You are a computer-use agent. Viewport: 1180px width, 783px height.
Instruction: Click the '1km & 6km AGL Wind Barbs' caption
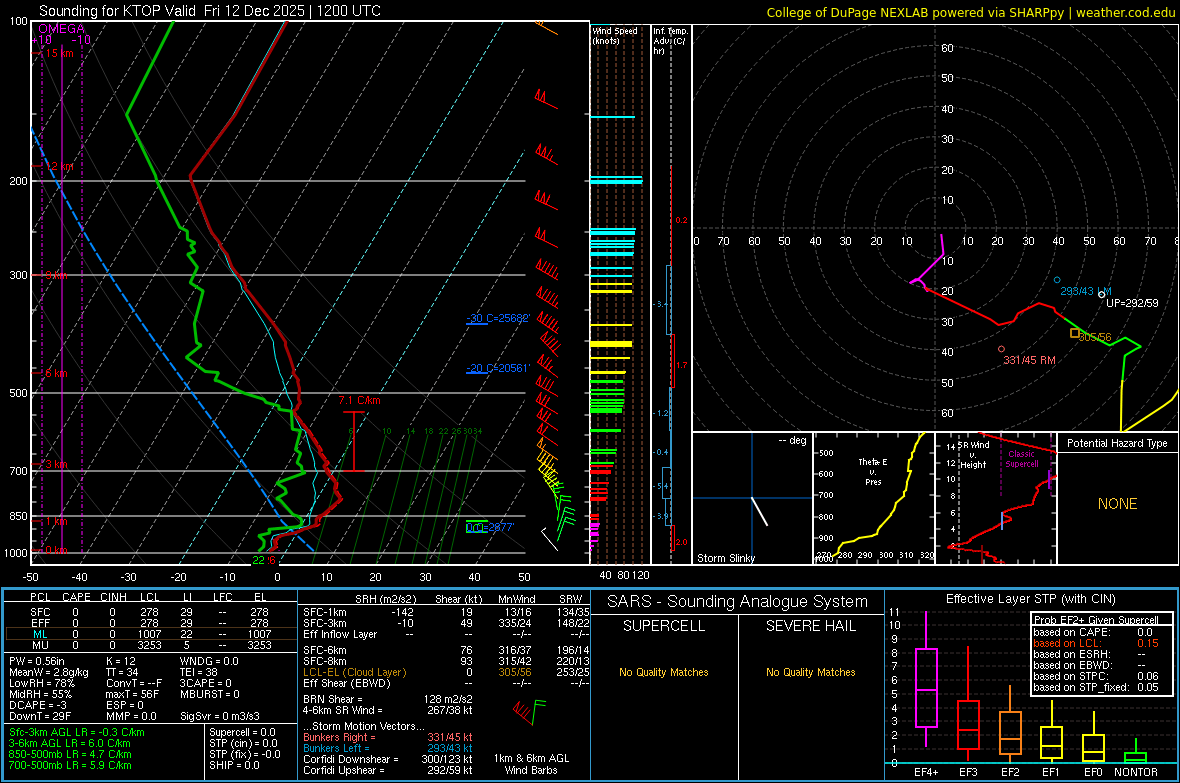coord(531,764)
